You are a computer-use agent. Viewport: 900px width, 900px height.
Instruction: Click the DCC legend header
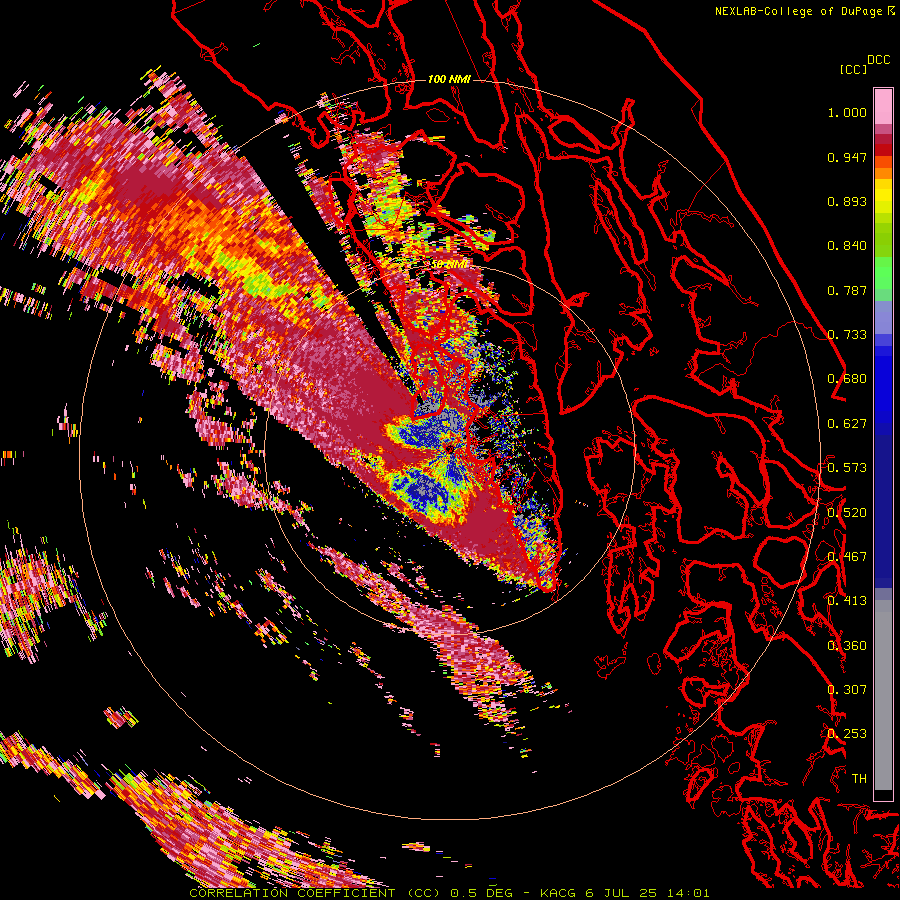tap(879, 60)
